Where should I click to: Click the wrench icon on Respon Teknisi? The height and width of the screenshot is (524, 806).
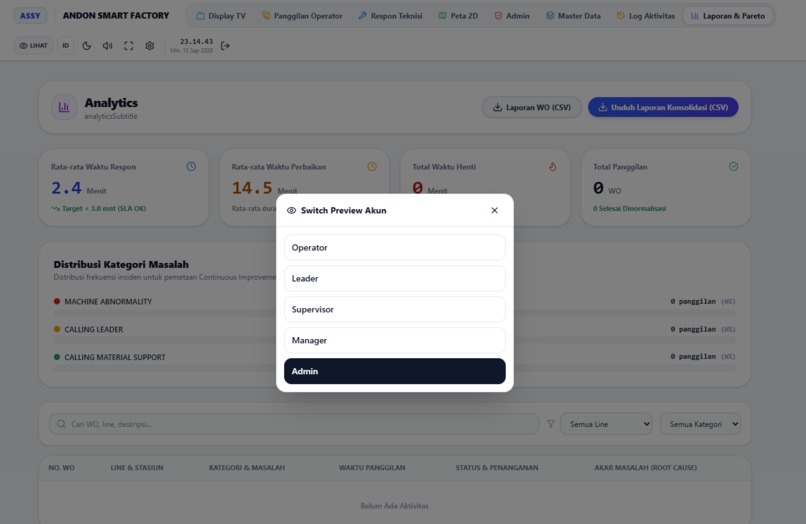point(362,16)
